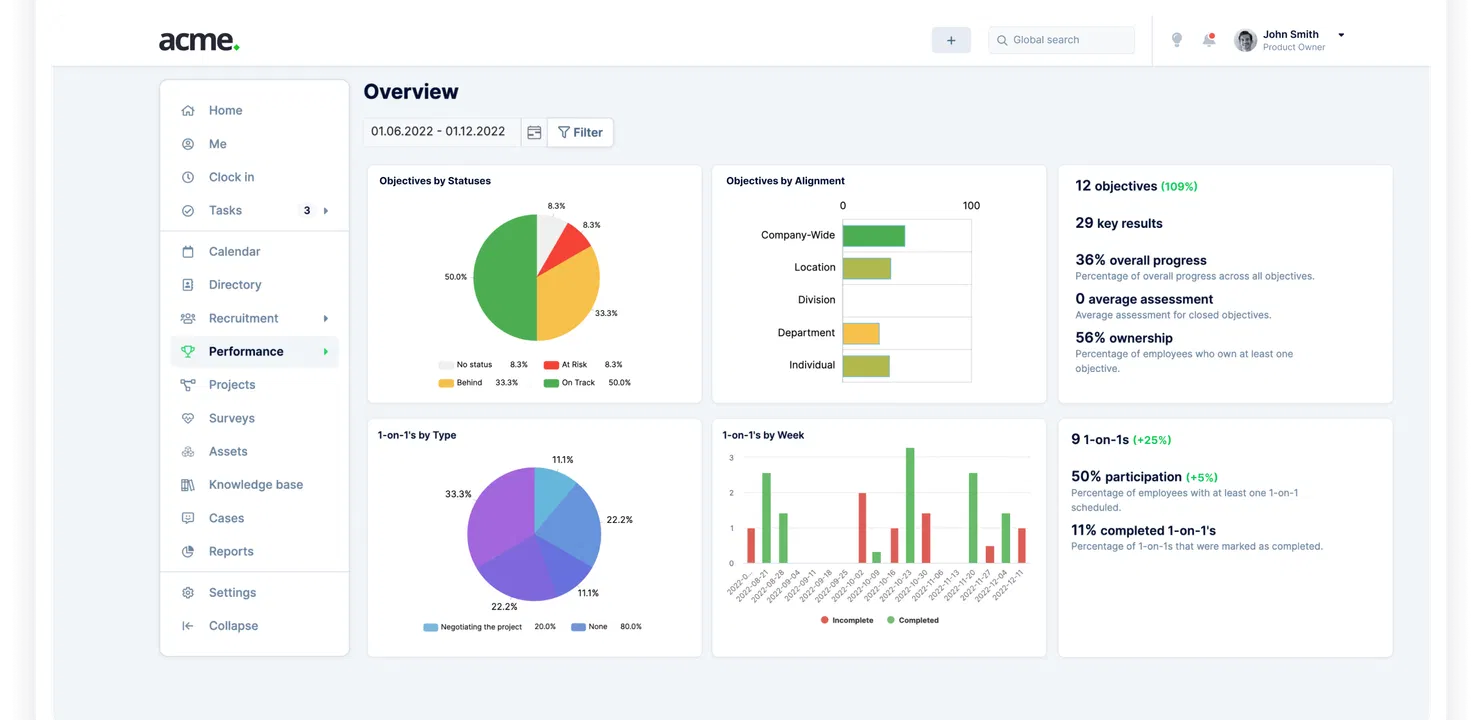Click the Calendar icon in sidebar

188,252
